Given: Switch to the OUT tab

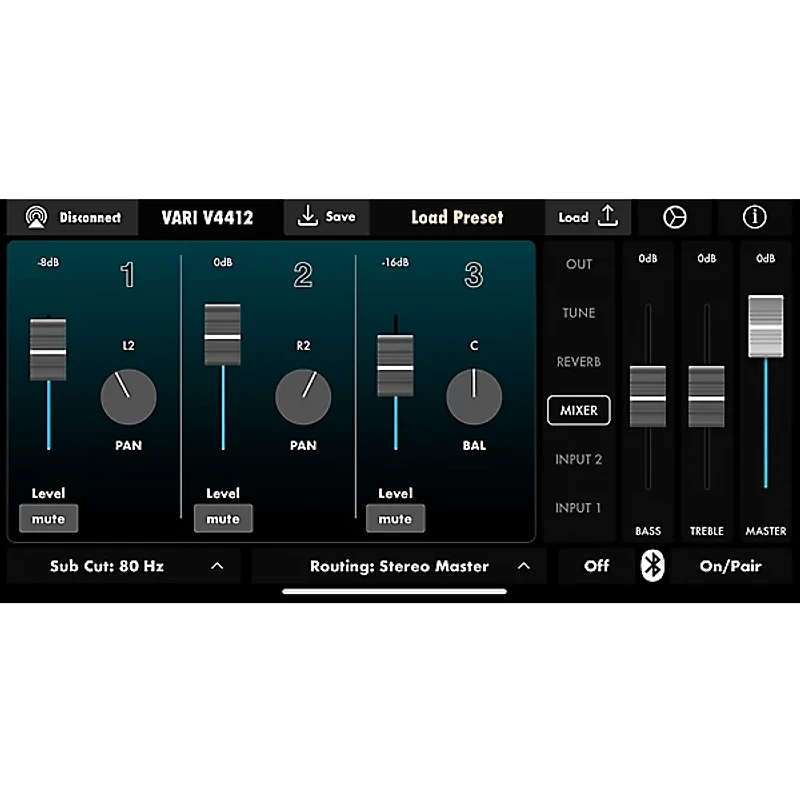Looking at the screenshot, I should click(578, 264).
